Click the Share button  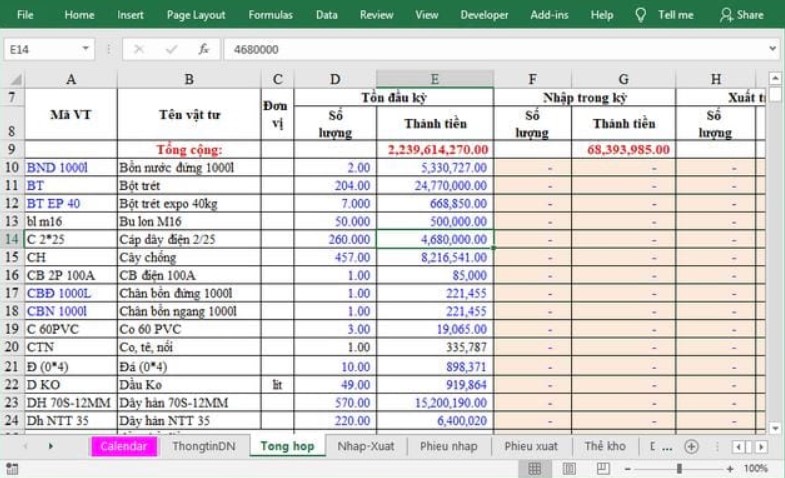[742, 15]
